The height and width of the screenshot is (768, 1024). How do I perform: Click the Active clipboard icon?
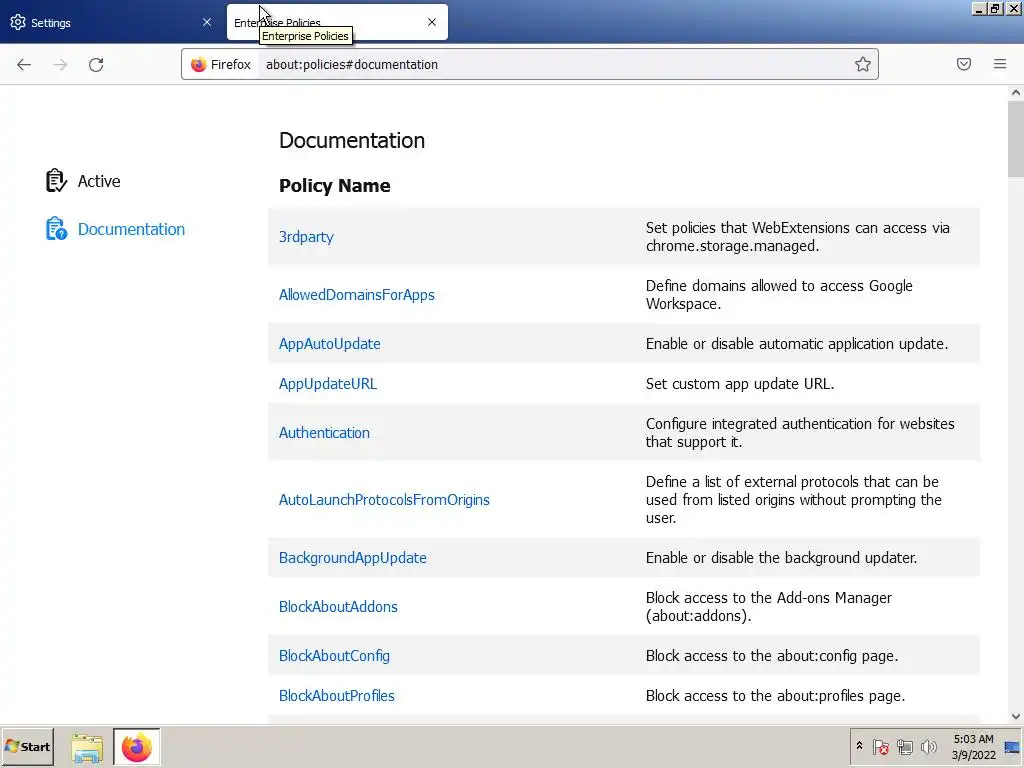[56, 181]
